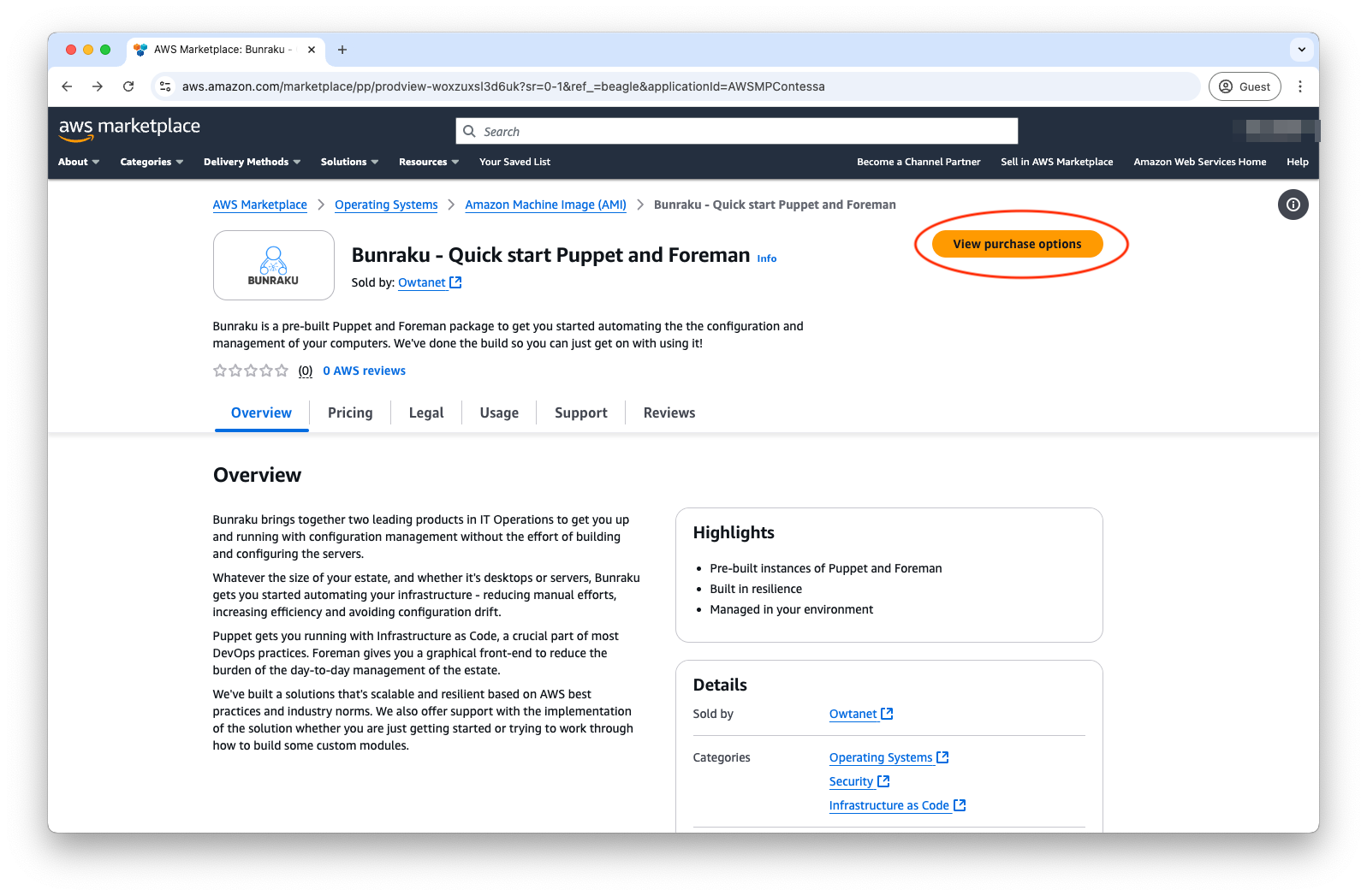Click the AWS Marketplace logo
The image size is (1367, 896).
click(129, 128)
